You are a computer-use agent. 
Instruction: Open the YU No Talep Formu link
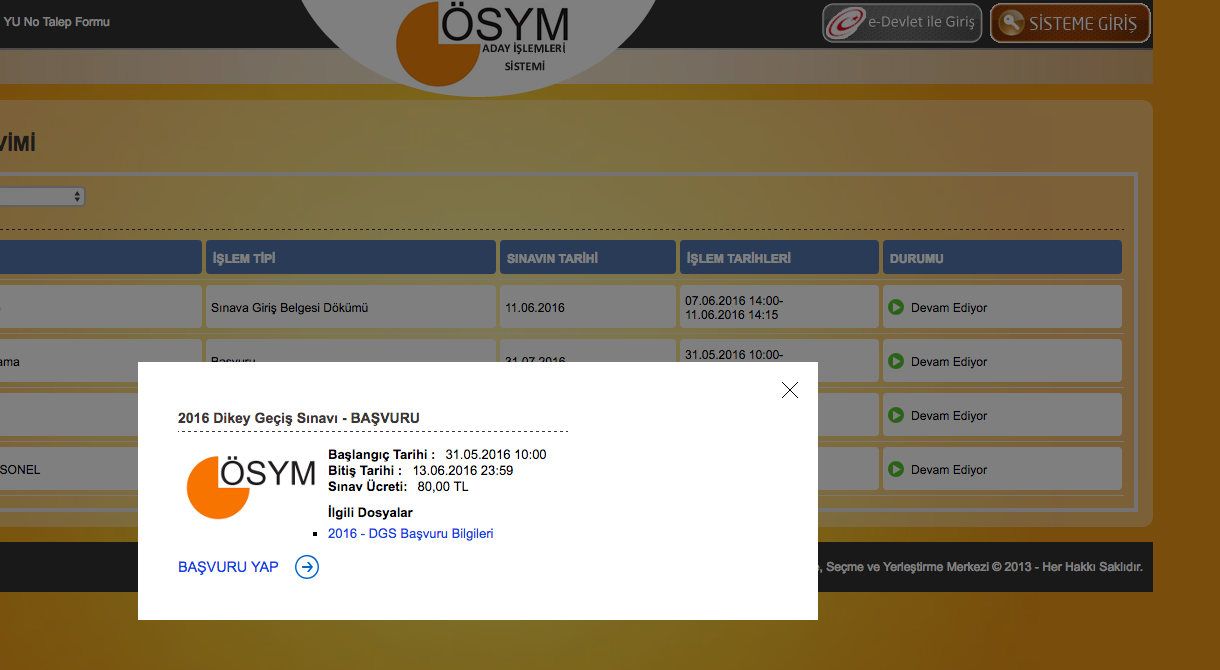pyautogui.click(x=57, y=22)
